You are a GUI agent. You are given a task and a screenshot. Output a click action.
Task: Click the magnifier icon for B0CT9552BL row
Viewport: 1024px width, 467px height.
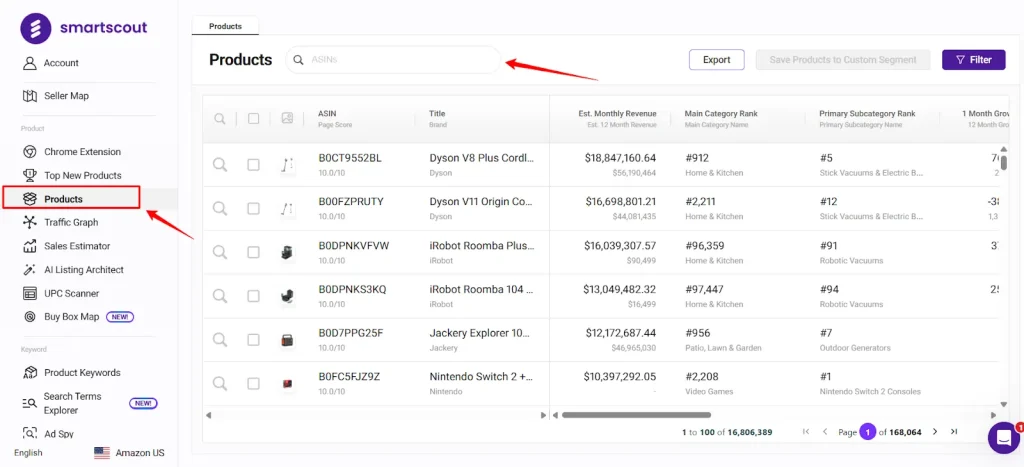click(220, 165)
